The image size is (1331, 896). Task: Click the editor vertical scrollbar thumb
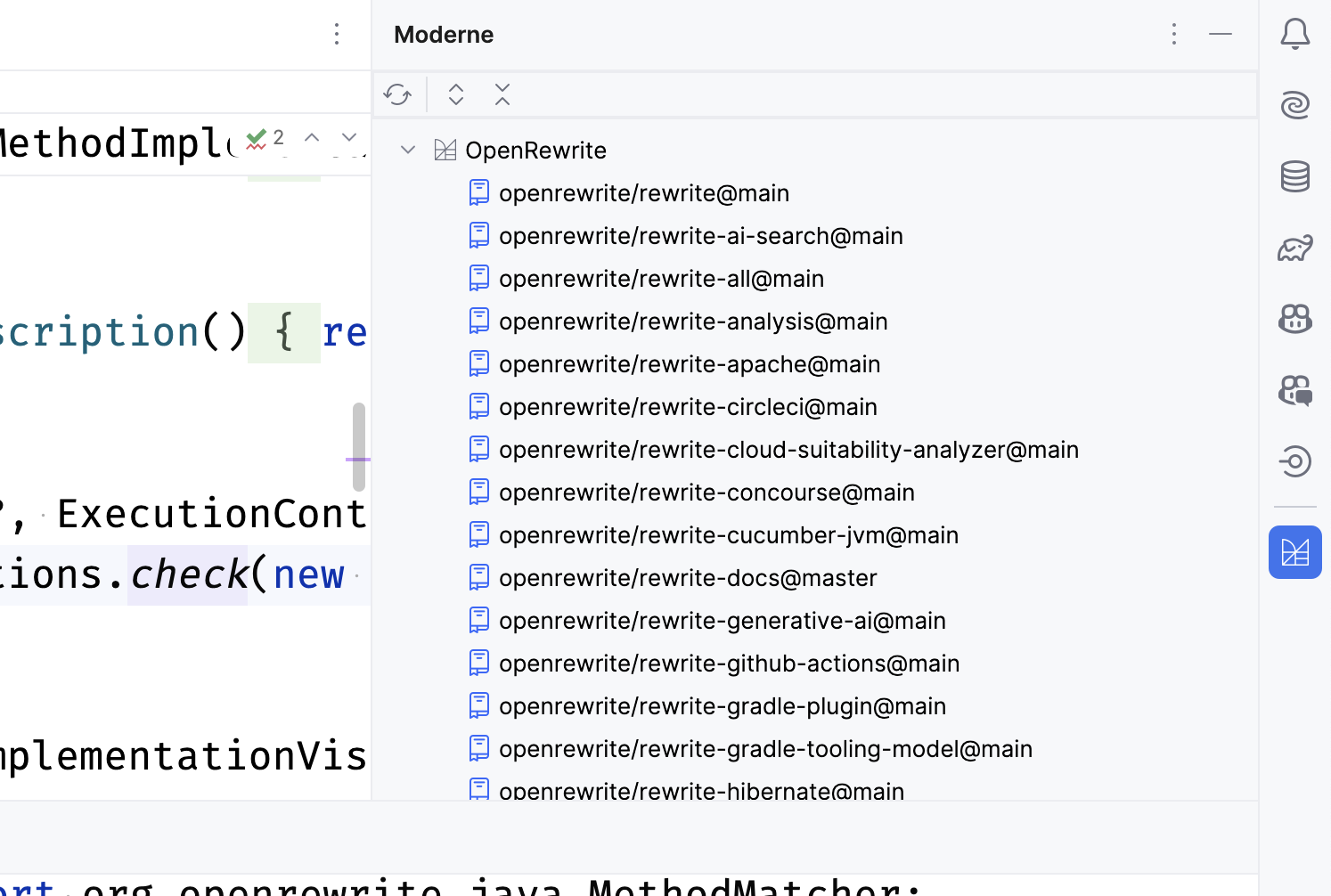coord(359,447)
